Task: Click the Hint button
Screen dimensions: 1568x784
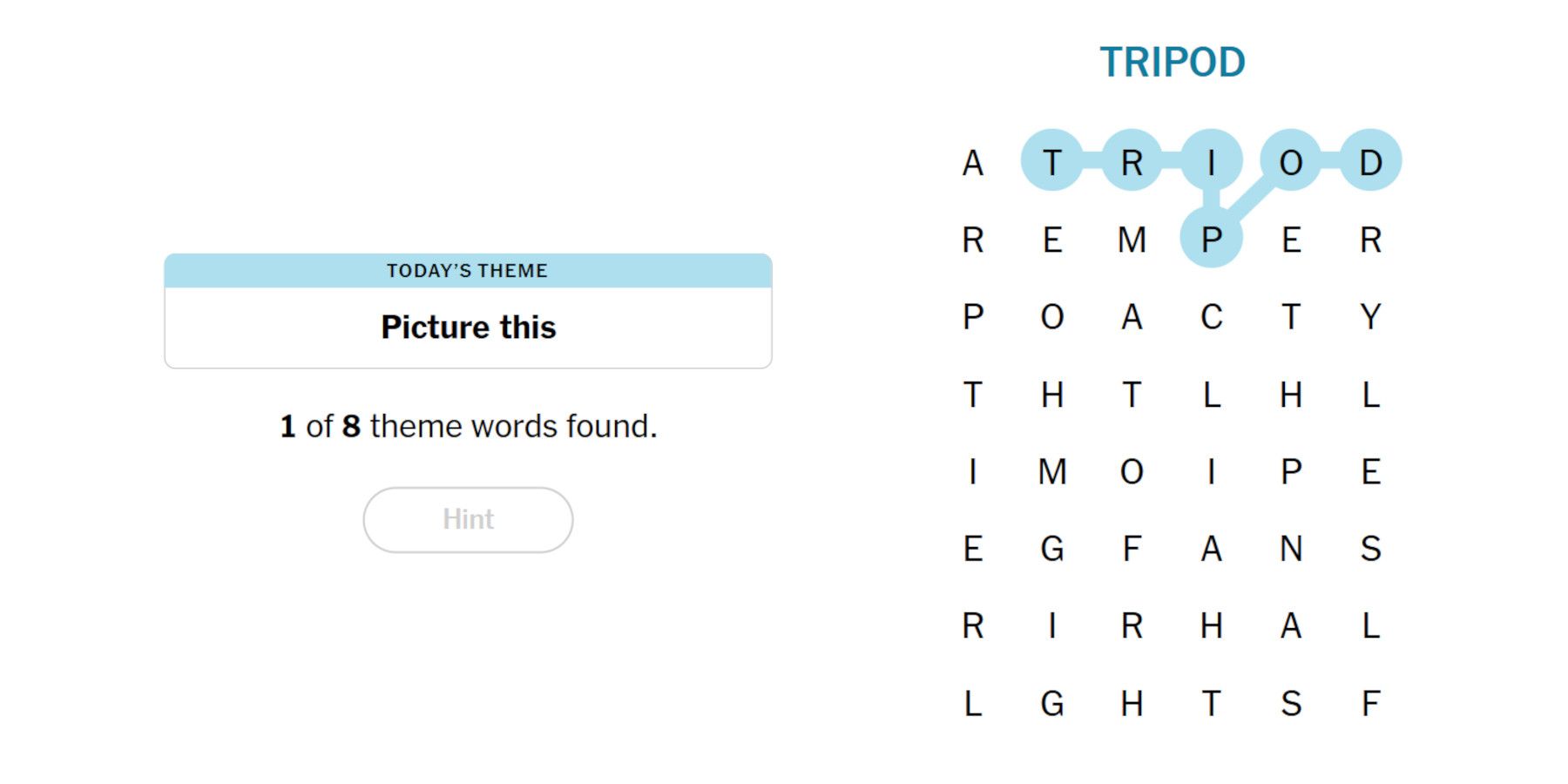Action: [468, 519]
